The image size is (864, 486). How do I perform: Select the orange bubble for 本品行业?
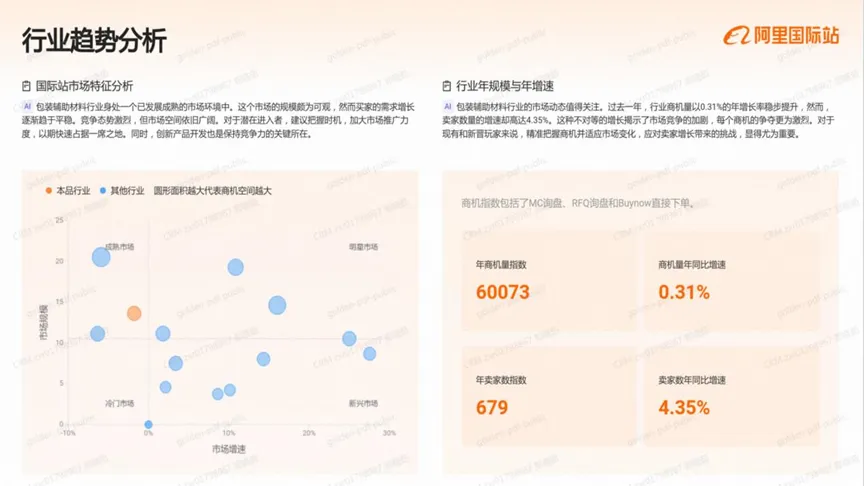134,314
